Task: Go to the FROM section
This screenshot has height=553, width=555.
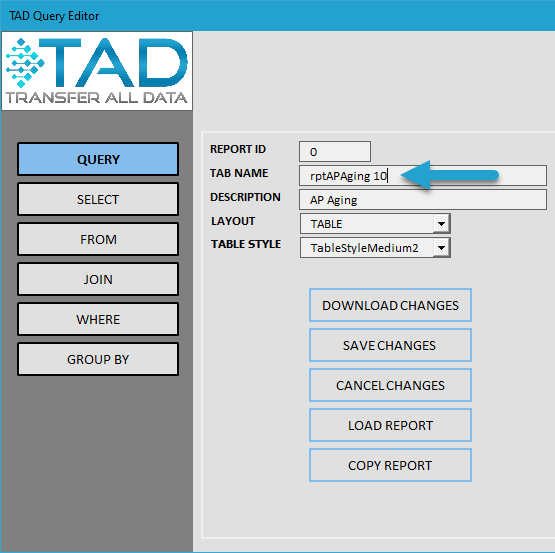Action: (x=98, y=239)
